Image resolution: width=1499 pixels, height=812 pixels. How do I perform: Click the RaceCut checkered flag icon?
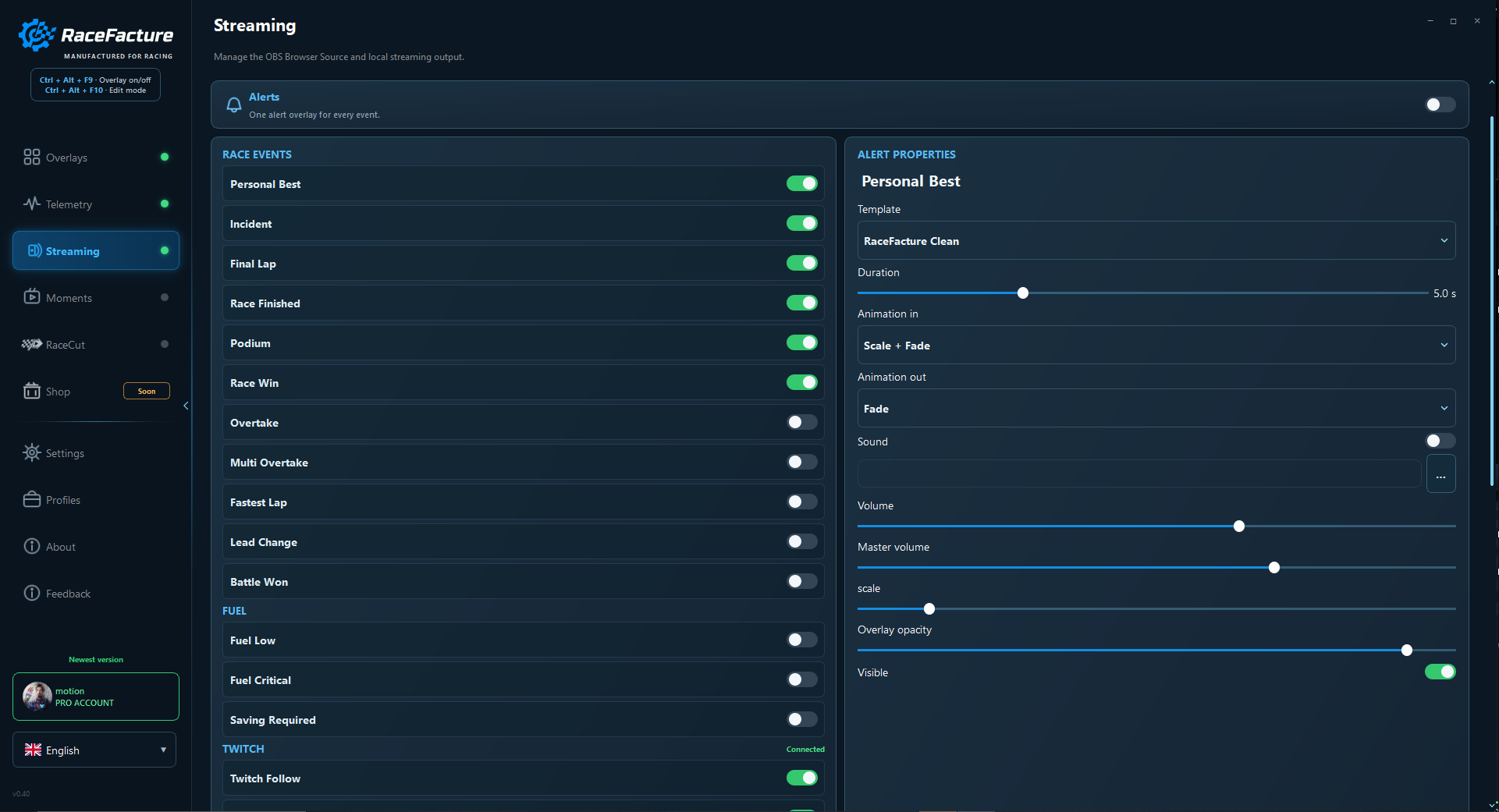32,344
